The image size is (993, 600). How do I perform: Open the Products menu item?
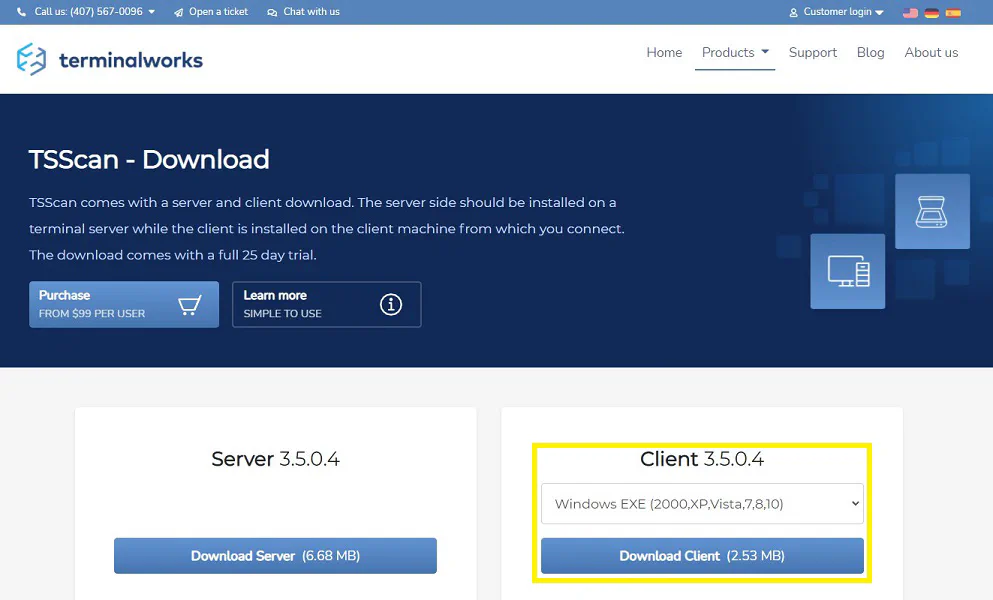[728, 53]
